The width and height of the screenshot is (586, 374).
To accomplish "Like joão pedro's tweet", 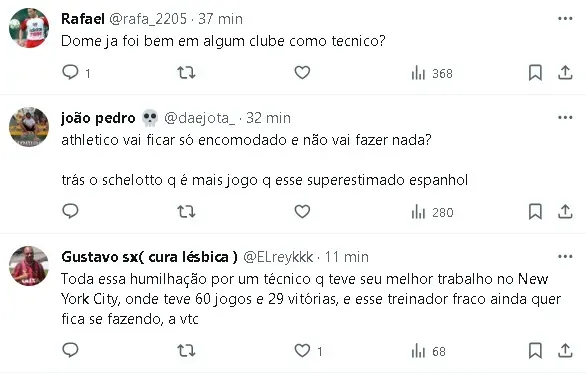I will (x=302, y=211).
